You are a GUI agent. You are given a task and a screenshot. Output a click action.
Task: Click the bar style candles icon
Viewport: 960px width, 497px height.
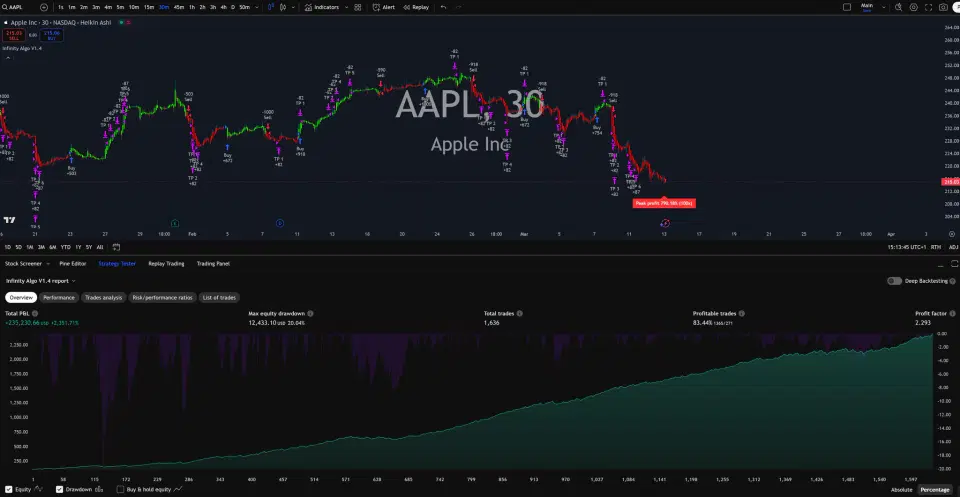[x=270, y=7]
